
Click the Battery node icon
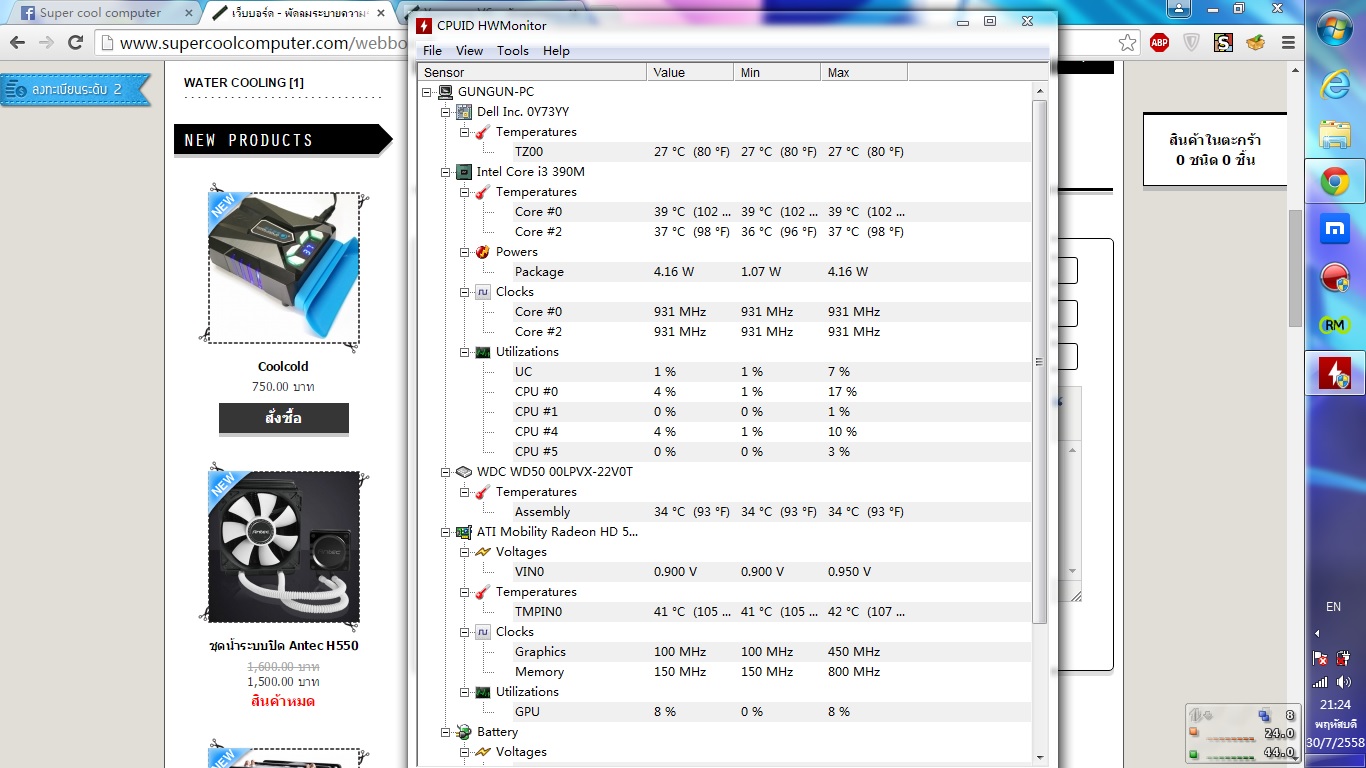pos(464,732)
